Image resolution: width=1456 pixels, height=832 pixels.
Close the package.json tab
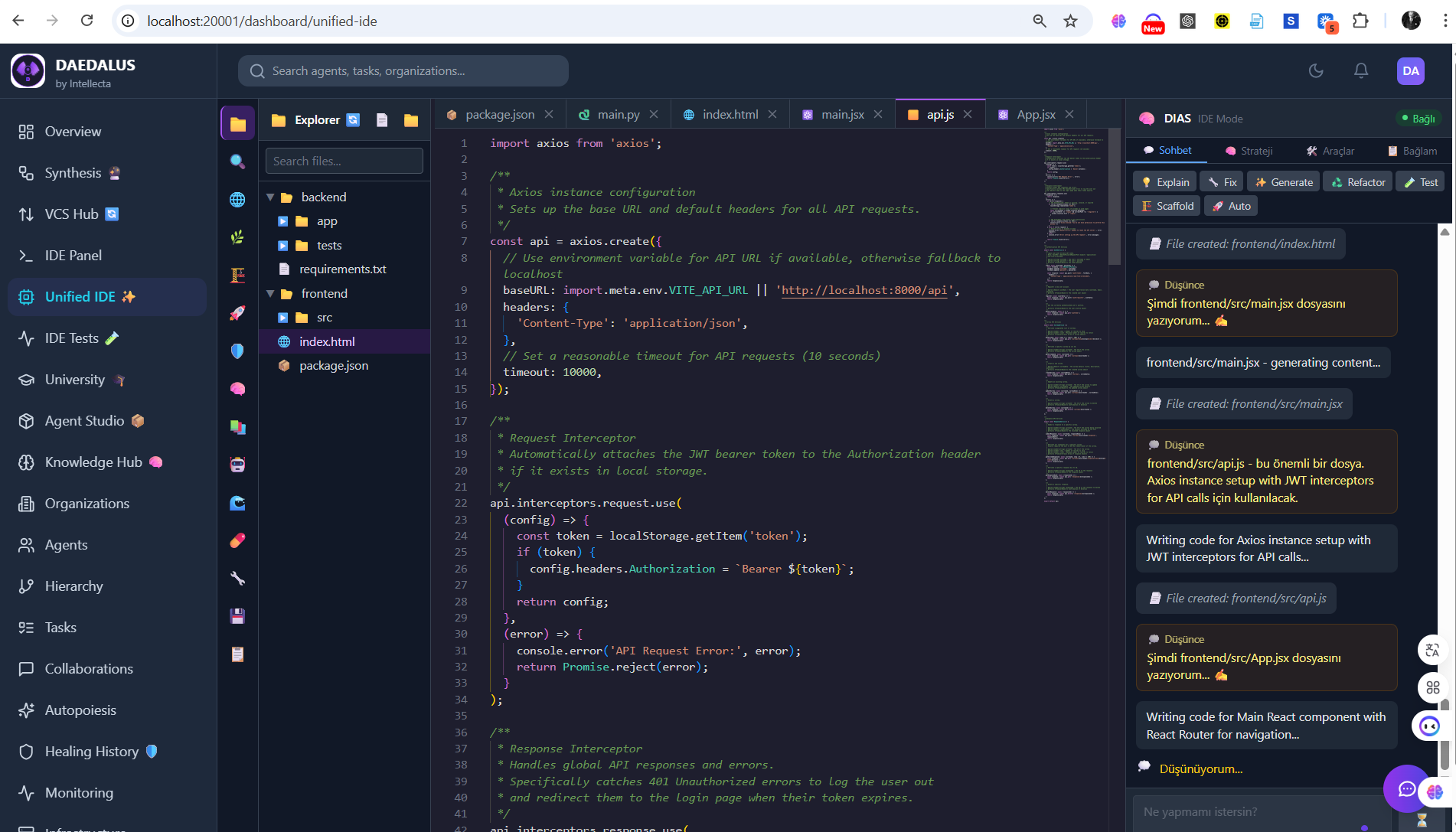pos(549,114)
